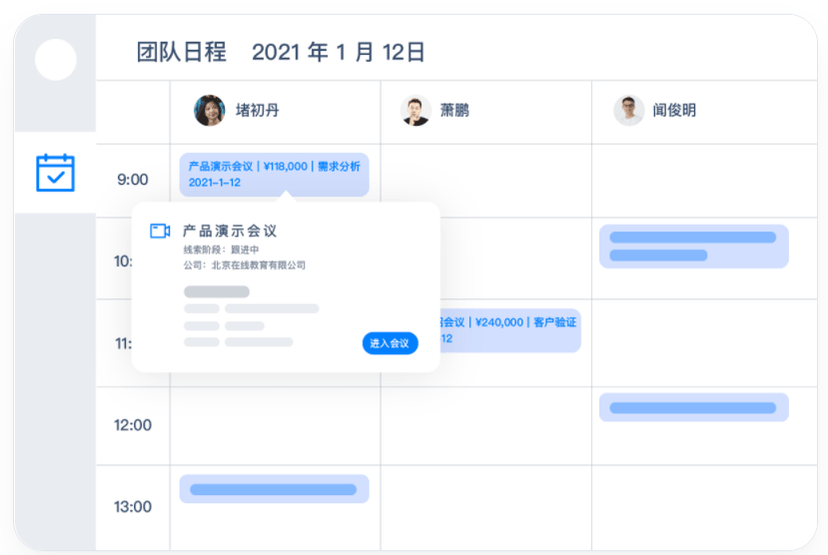The height and width of the screenshot is (555, 828).
Task: Select the 12:00 time row label
Action: coord(133,425)
